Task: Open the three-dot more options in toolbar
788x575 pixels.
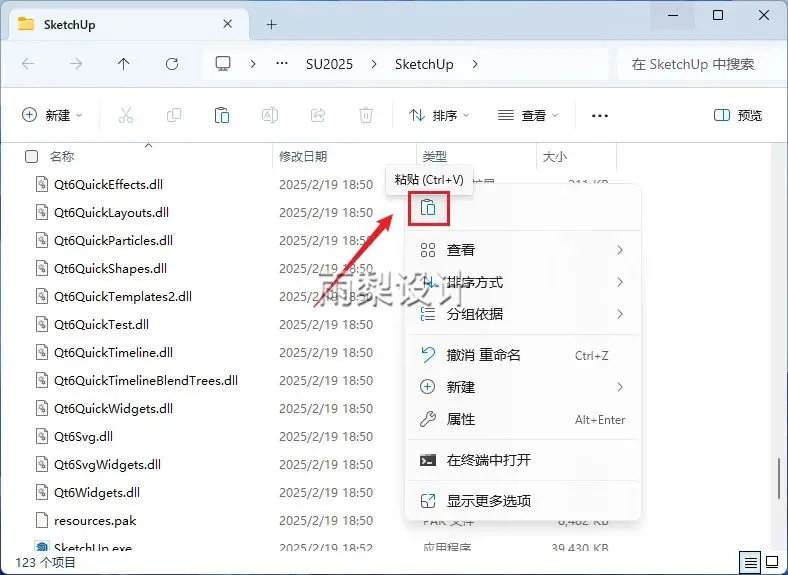Action: point(600,116)
